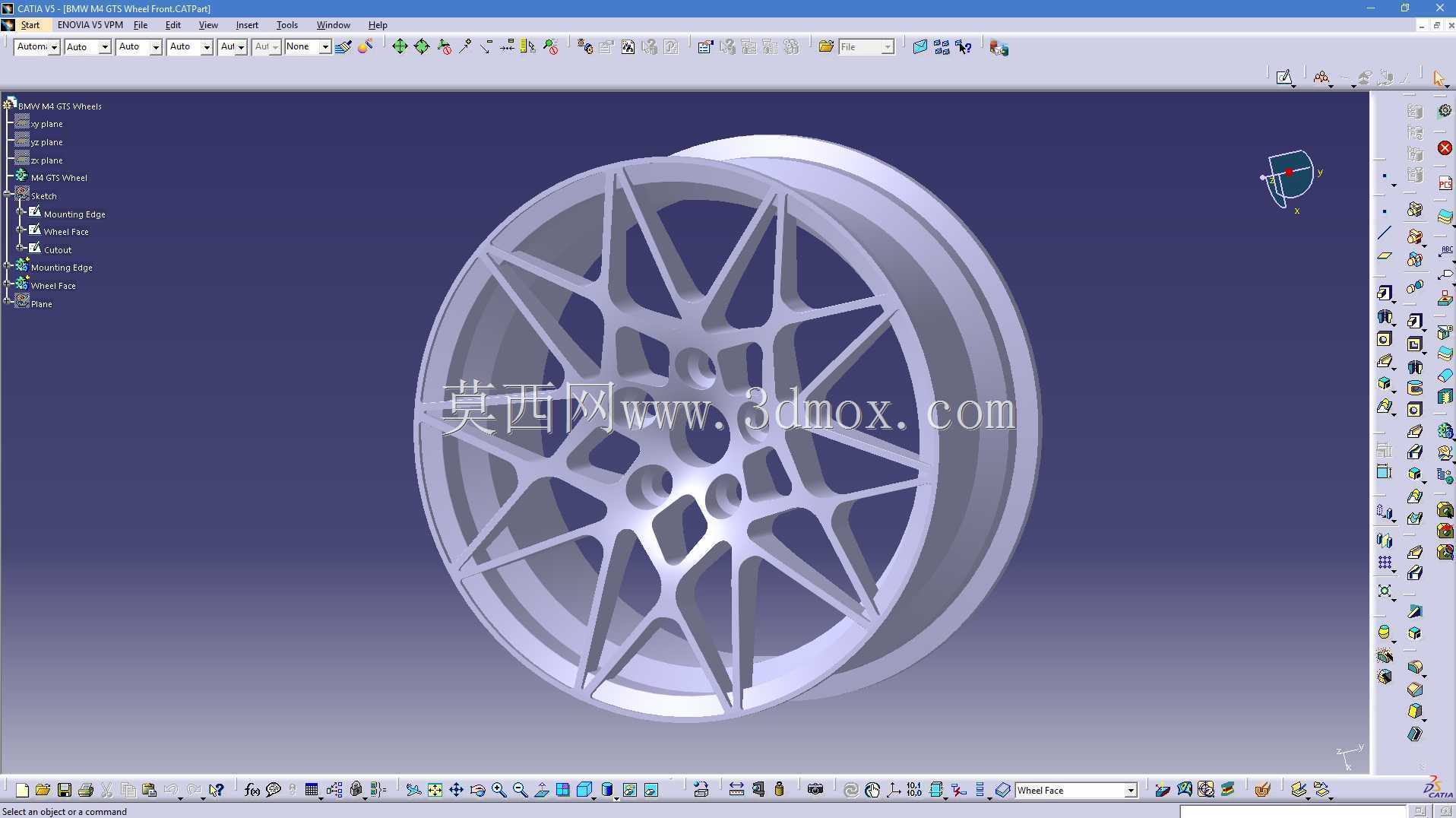The image size is (1456, 818).
Task: Select yz plane in the tree
Action: pyautogui.click(x=47, y=142)
